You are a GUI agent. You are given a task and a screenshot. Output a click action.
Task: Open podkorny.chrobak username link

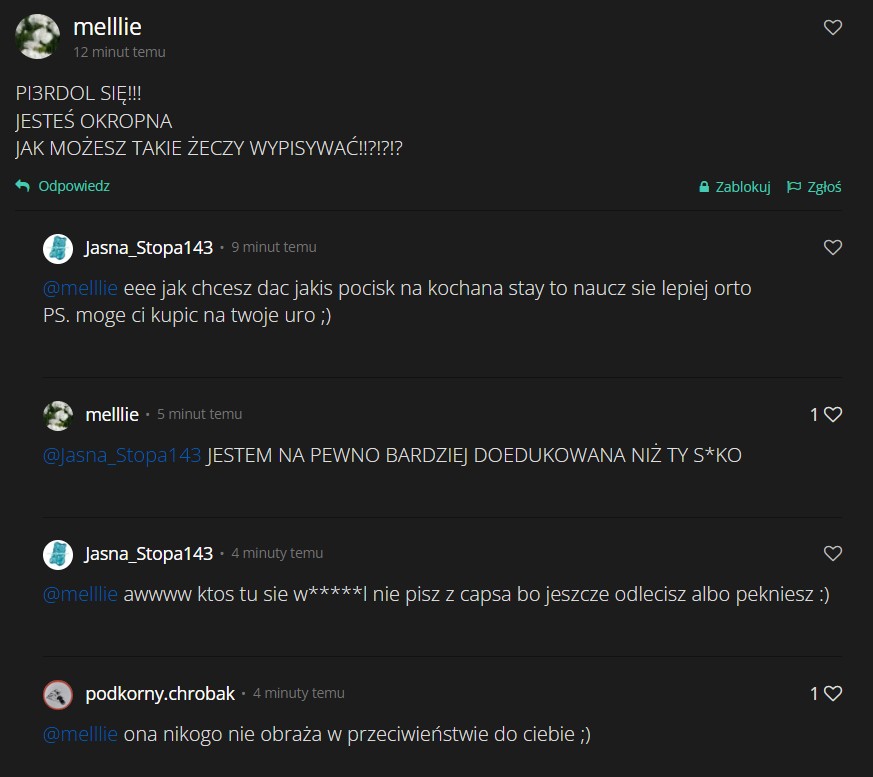pyautogui.click(x=160, y=694)
